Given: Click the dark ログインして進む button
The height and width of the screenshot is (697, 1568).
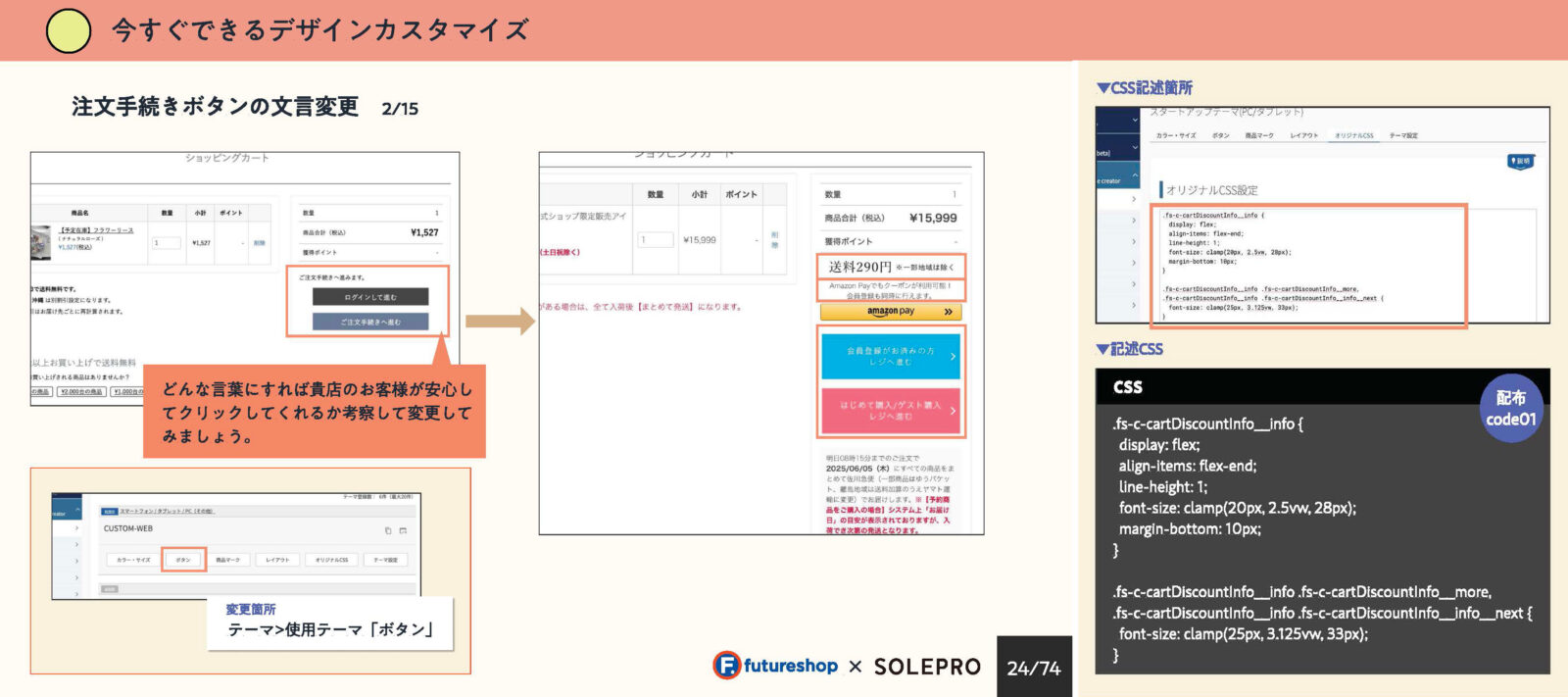Looking at the screenshot, I should 370,296.
